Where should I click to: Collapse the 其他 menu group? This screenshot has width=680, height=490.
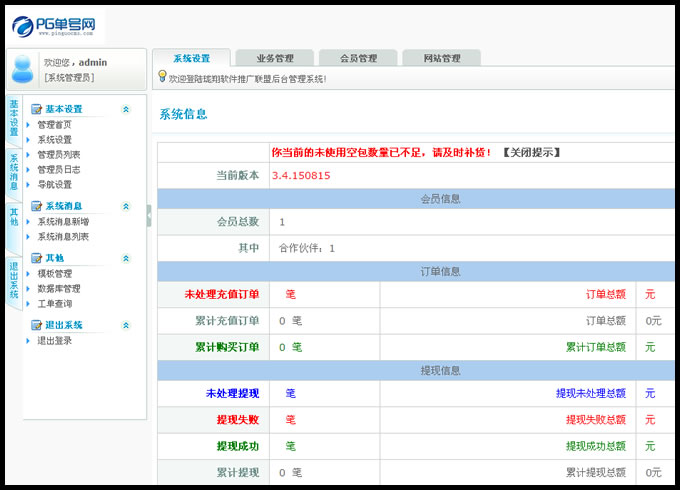(x=125, y=258)
